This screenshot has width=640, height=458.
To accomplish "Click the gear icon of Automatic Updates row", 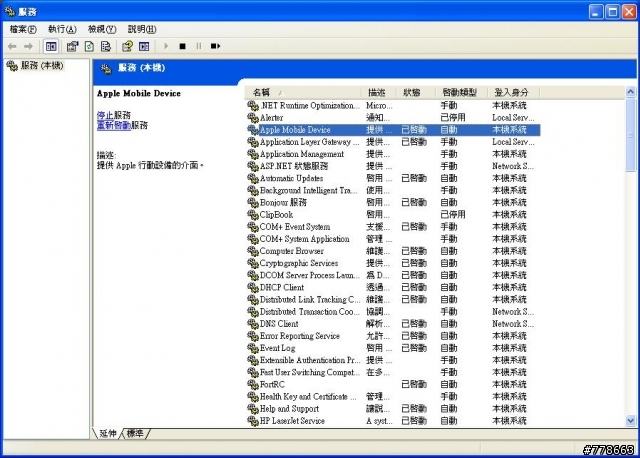I will pyautogui.click(x=253, y=178).
